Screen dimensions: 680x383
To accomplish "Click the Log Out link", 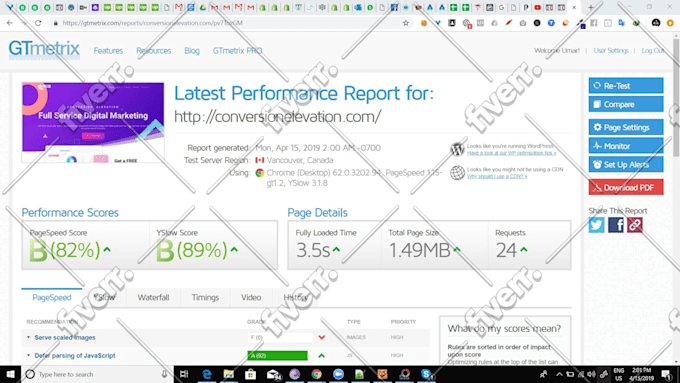I will pyautogui.click(x=653, y=50).
